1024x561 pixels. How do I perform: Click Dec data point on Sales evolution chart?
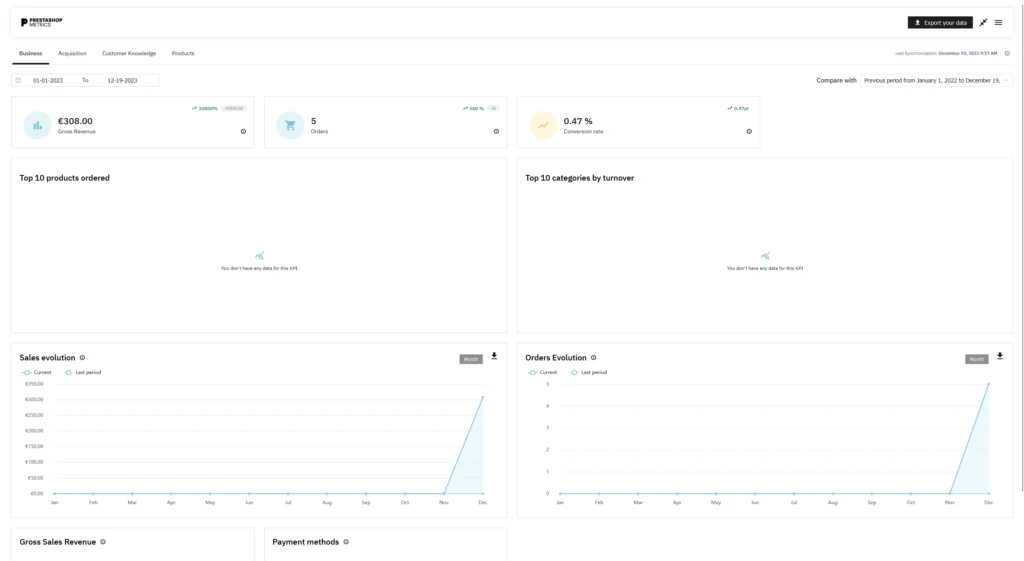click(483, 396)
